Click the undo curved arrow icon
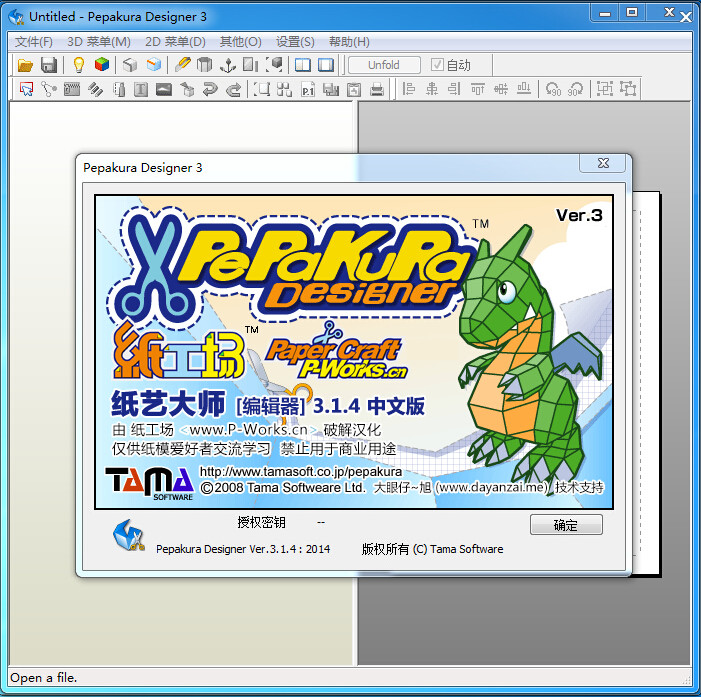701x697 pixels. coord(210,89)
